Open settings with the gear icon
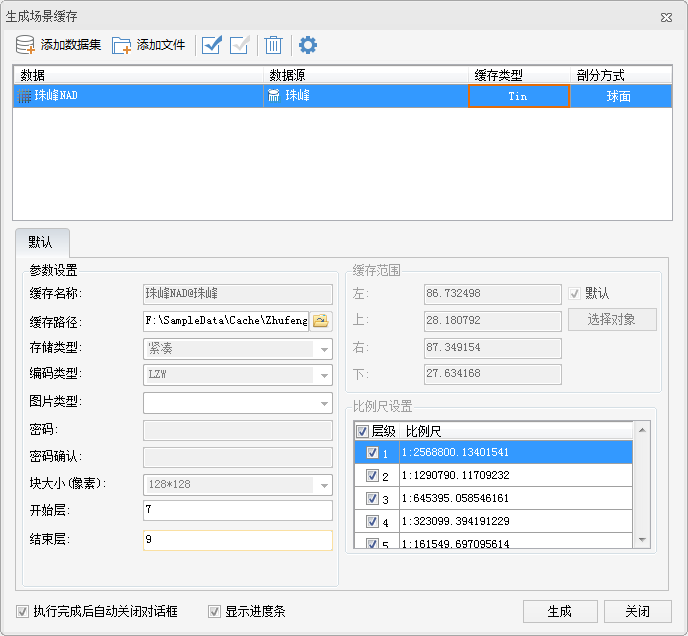Image resolution: width=688 pixels, height=636 pixels. pos(308,45)
